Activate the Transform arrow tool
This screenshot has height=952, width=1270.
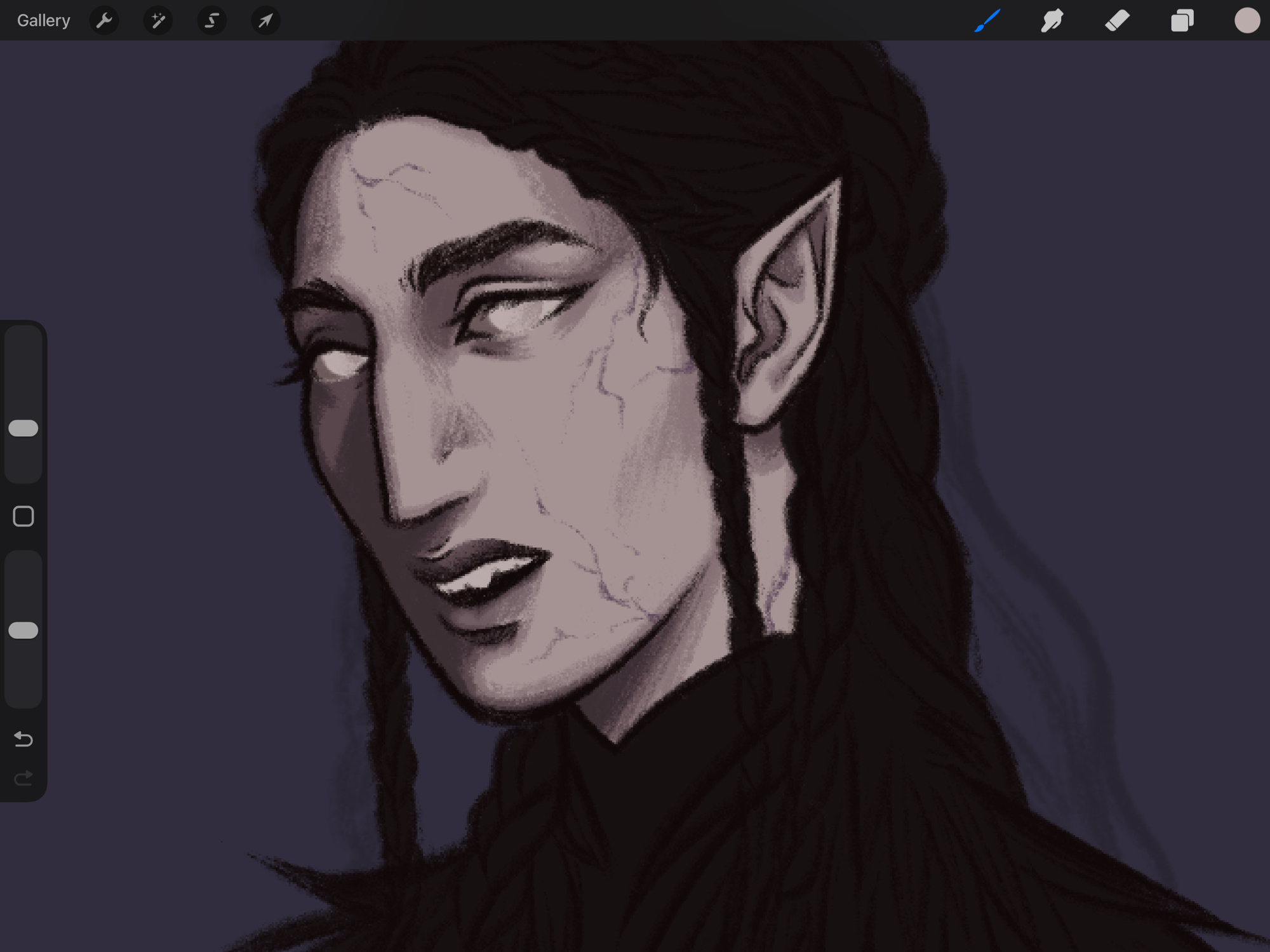[x=265, y=21]
